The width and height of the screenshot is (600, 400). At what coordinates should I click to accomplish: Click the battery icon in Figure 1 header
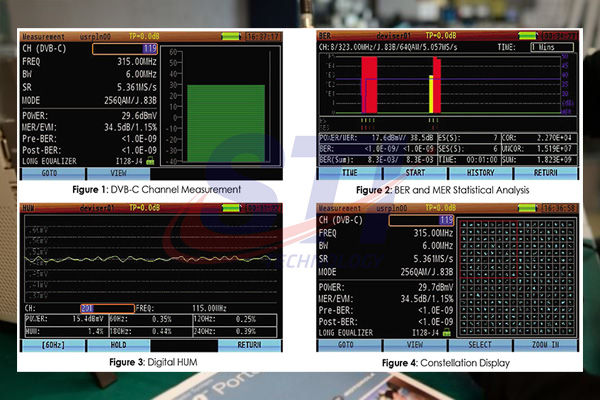[x=230, y=36]
